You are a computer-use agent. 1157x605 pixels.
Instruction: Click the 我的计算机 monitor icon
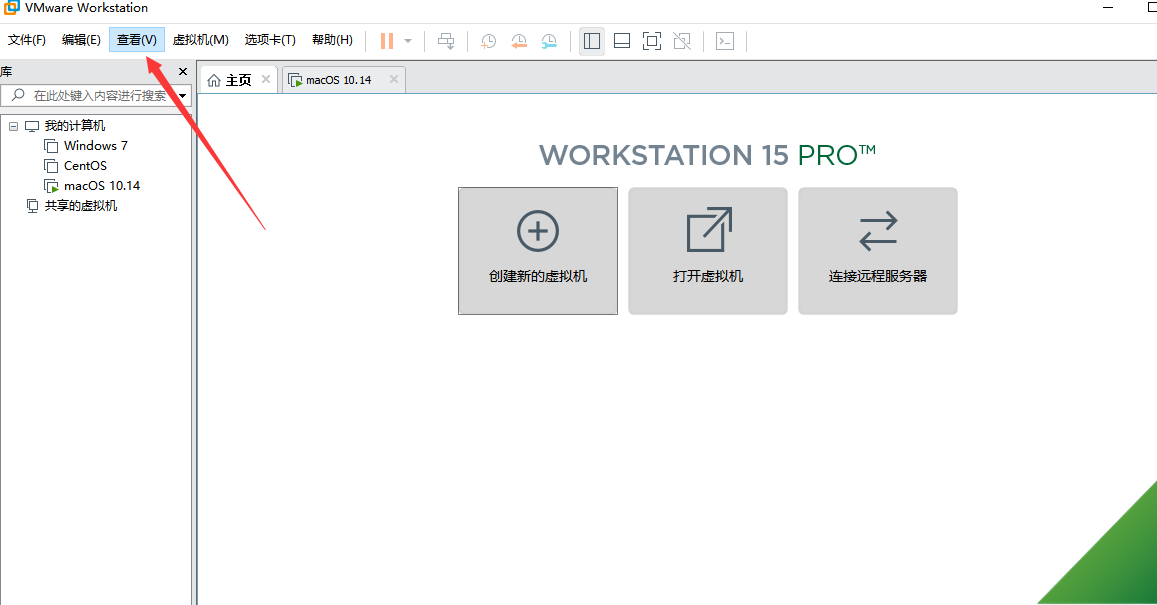pos(32,126)
